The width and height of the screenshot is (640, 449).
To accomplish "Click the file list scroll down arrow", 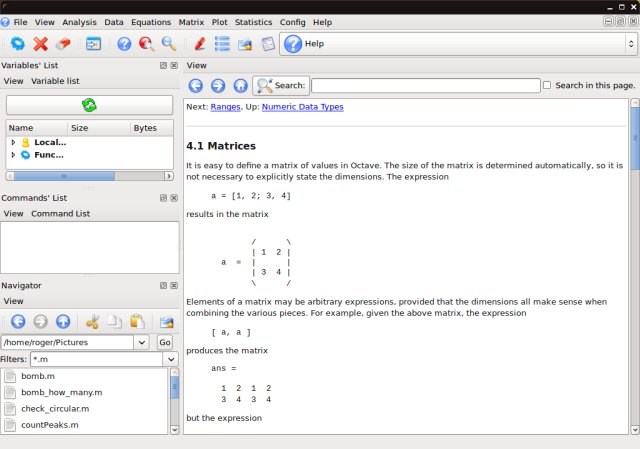I will tap(174, 429).
